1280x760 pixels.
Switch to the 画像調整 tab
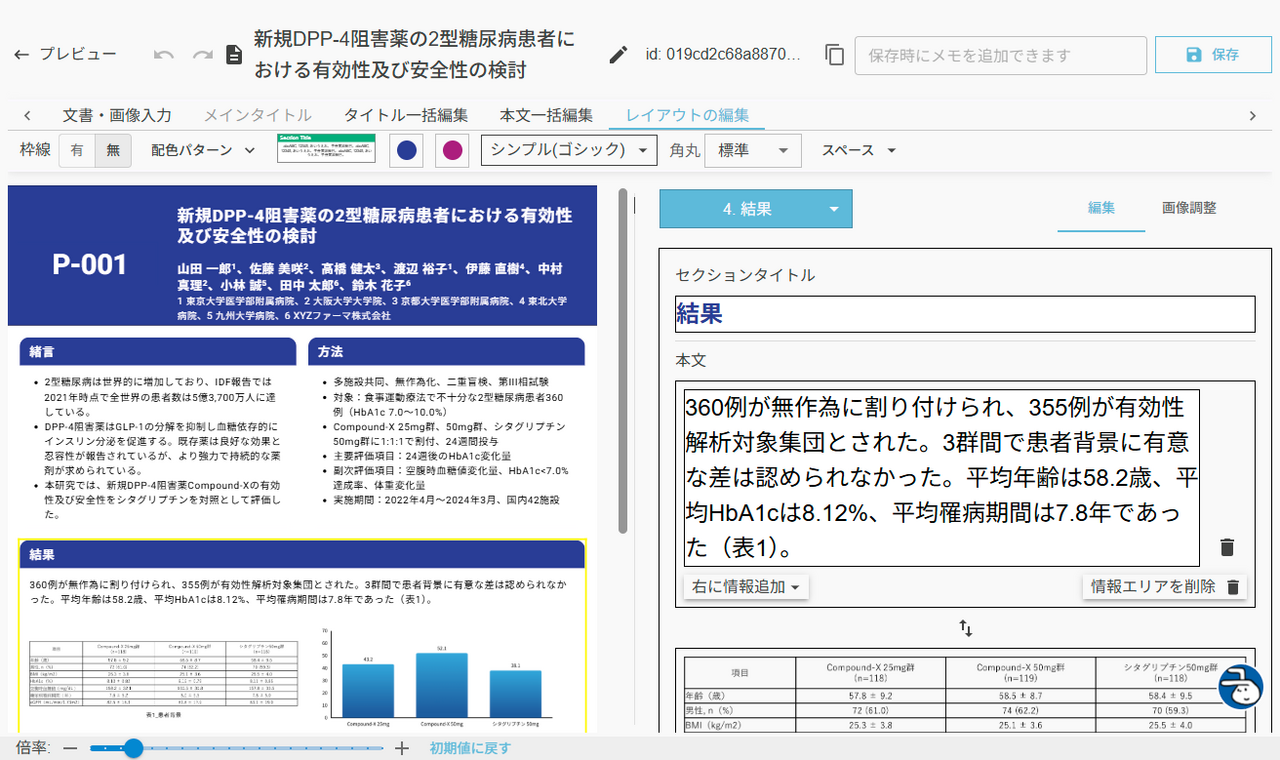[1189, 208]
